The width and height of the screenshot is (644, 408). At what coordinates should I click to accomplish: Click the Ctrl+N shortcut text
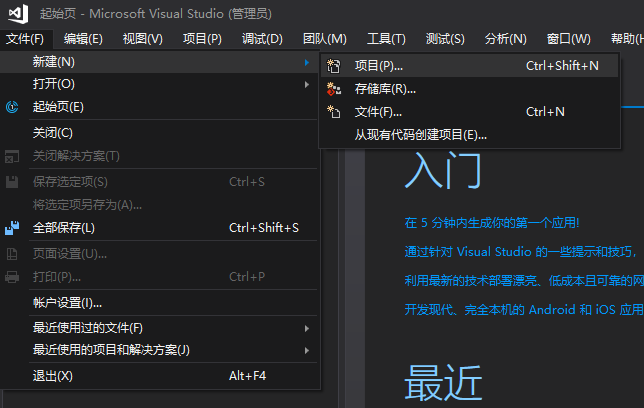tap(545, 112)
